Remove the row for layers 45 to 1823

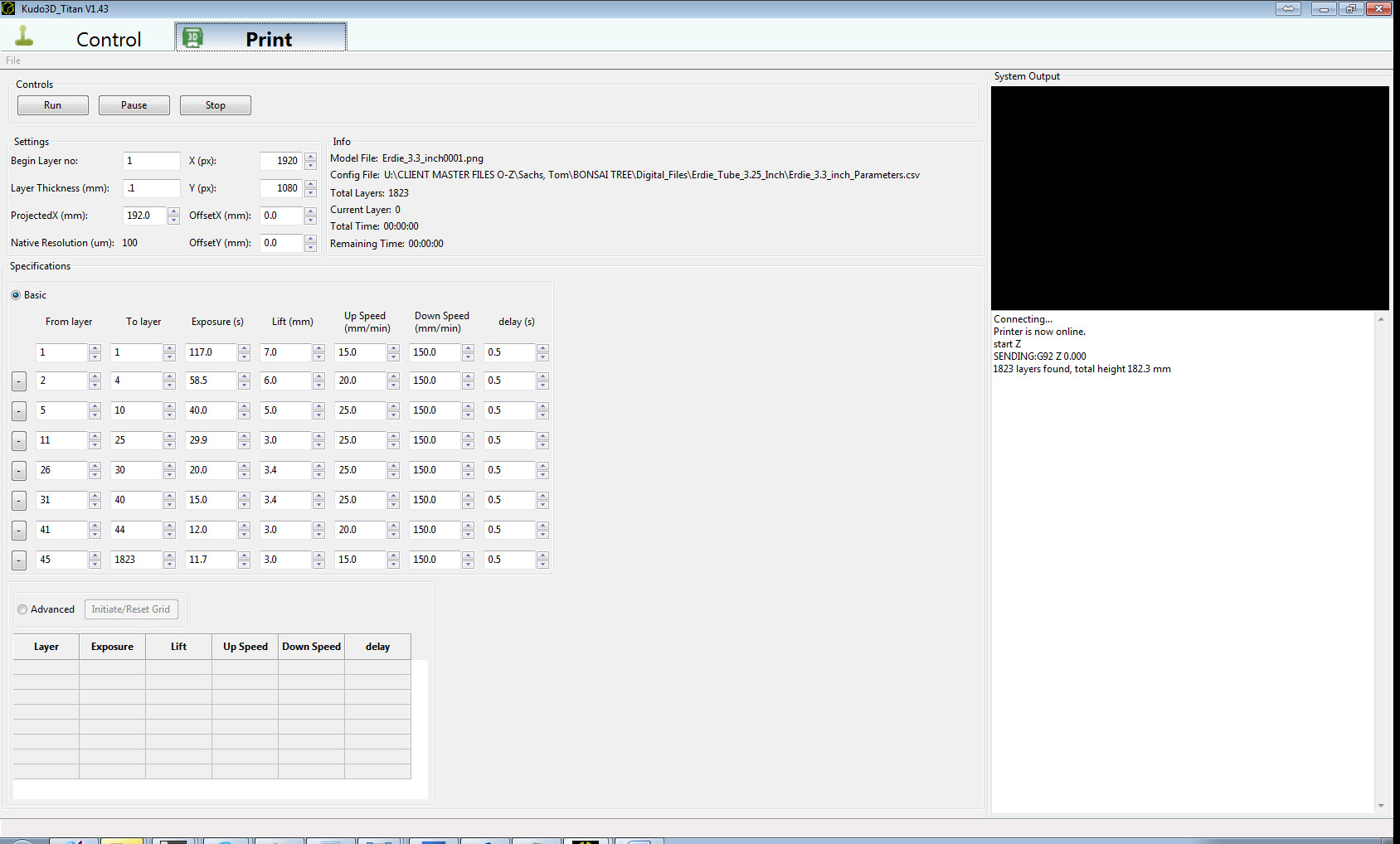(x=19, y=560)
